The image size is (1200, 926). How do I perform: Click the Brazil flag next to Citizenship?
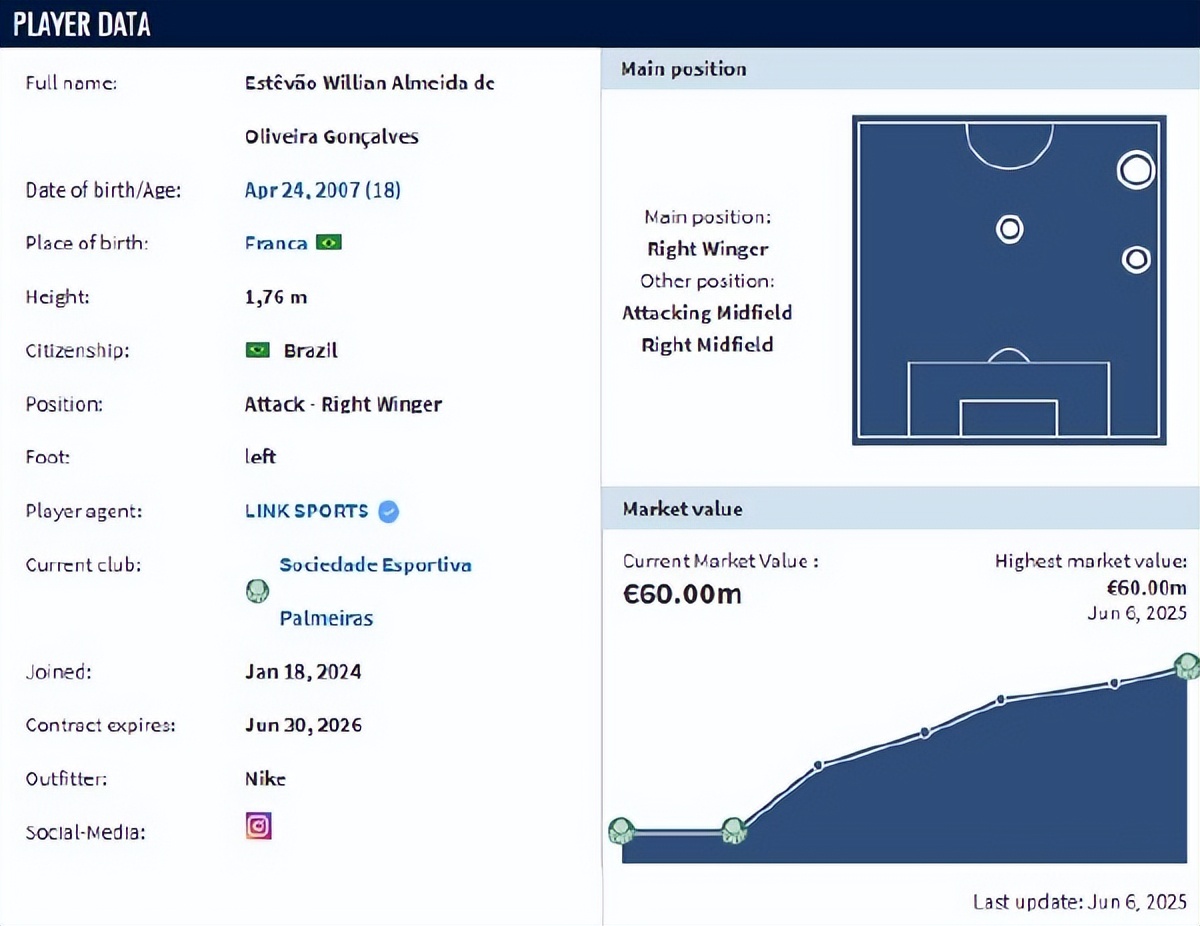point(258,350)
